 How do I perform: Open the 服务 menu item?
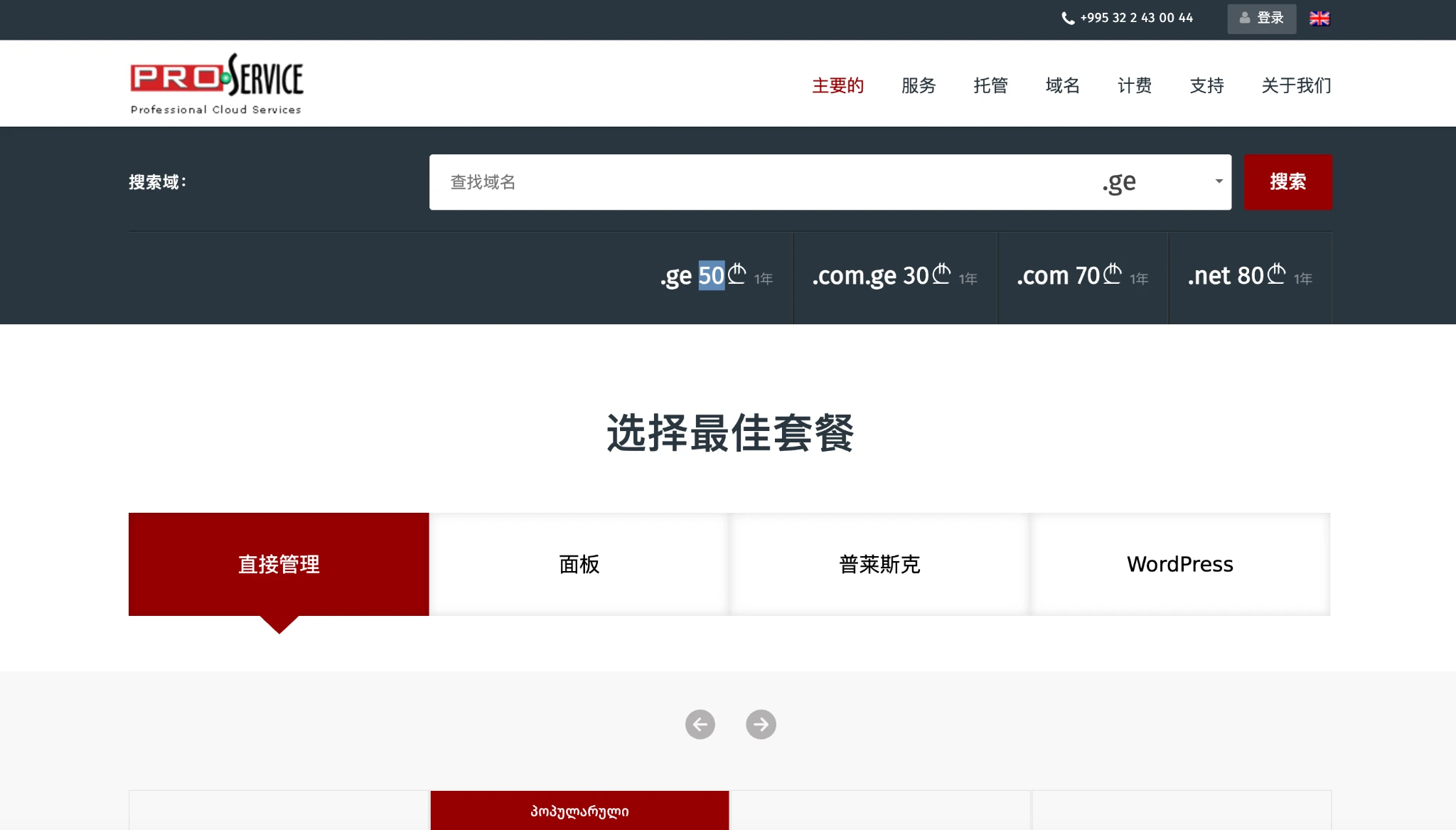918,85
